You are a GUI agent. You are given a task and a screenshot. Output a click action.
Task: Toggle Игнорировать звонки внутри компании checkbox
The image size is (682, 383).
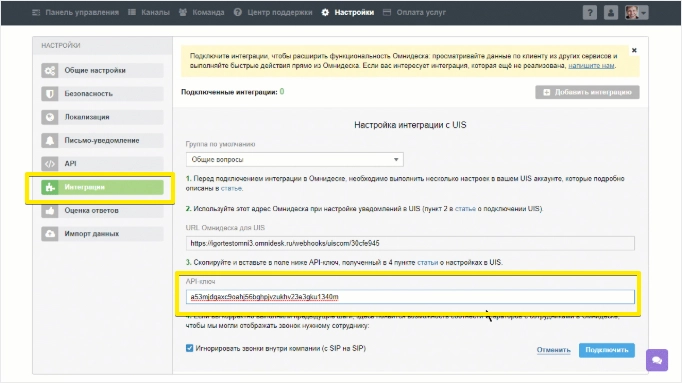click(189, 348)
